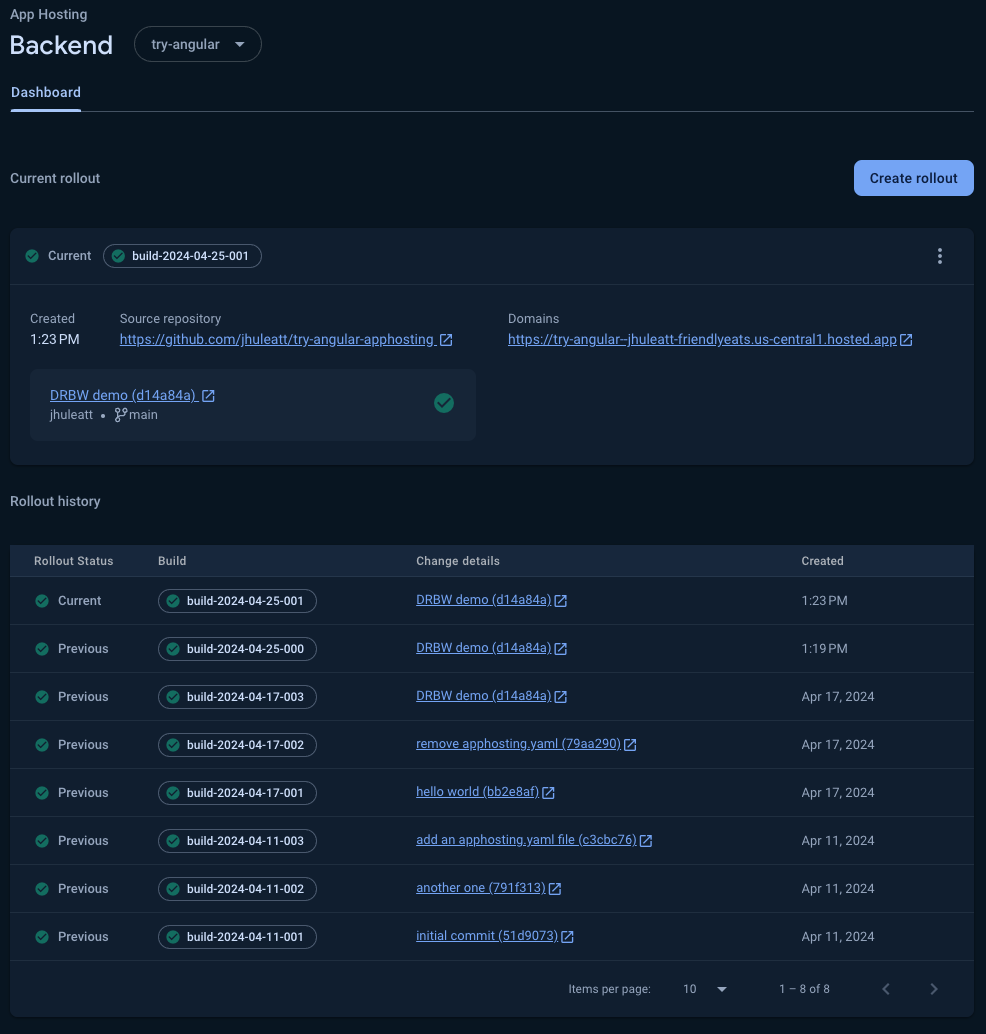Click the '1 – 8 of 8' pagination text
Image resolution: width=986 pixels, height=1034 pixels.
tap(804, 989)
